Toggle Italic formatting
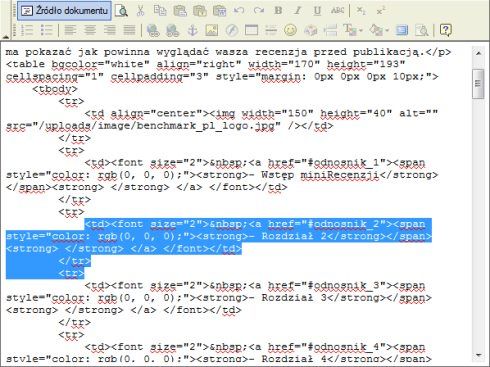 (x=298, y=11)
